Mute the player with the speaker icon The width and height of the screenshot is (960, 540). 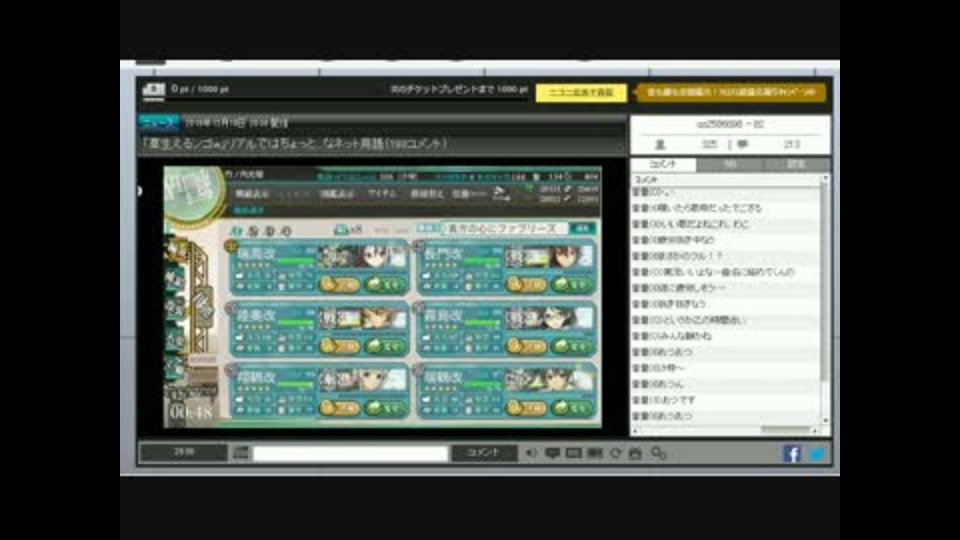tap(530, 453)
